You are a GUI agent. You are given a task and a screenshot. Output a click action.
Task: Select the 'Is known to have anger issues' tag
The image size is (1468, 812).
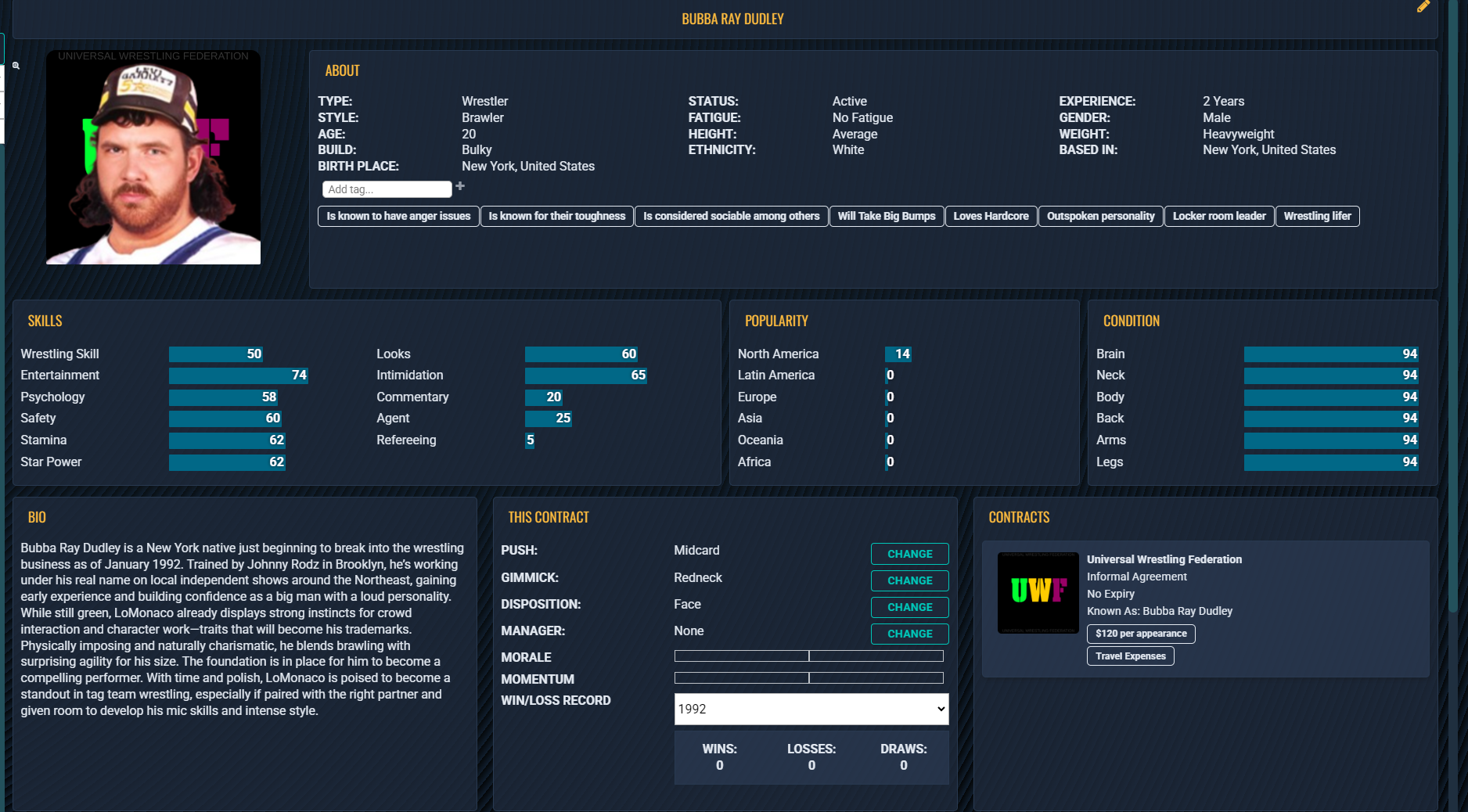pos(398,216)
